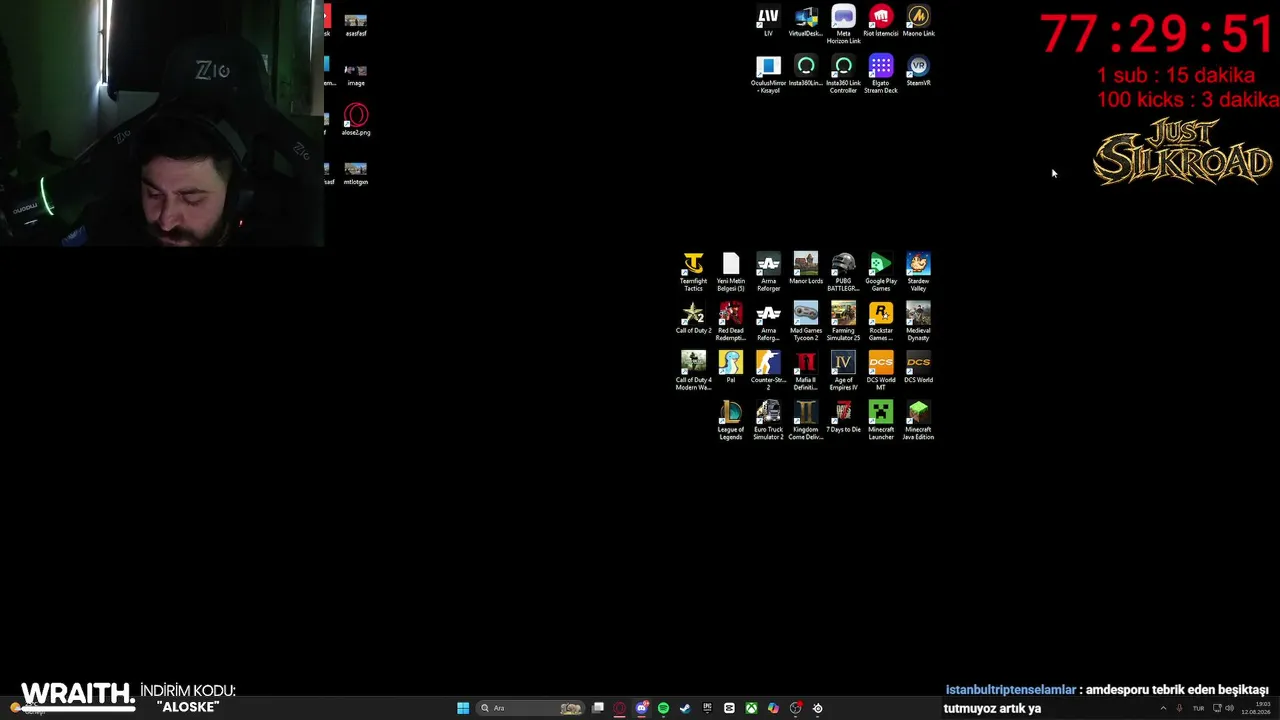The height and width of the screenshot is (720, 1280).
Task: Open the Xbox app from taskbar
Action: tap(751, 708)
